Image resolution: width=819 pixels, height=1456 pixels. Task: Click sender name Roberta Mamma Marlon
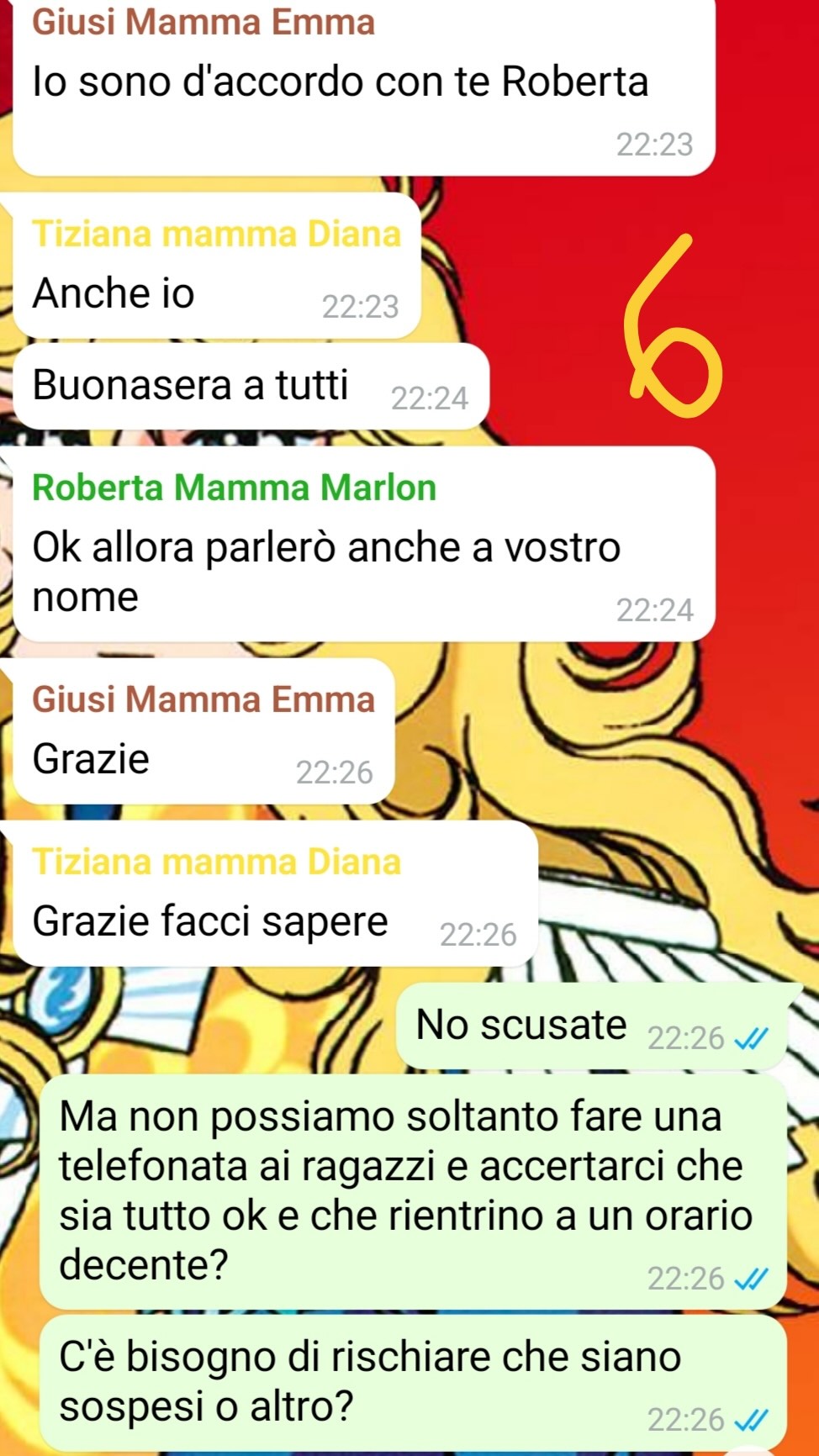tap(234, 488)
